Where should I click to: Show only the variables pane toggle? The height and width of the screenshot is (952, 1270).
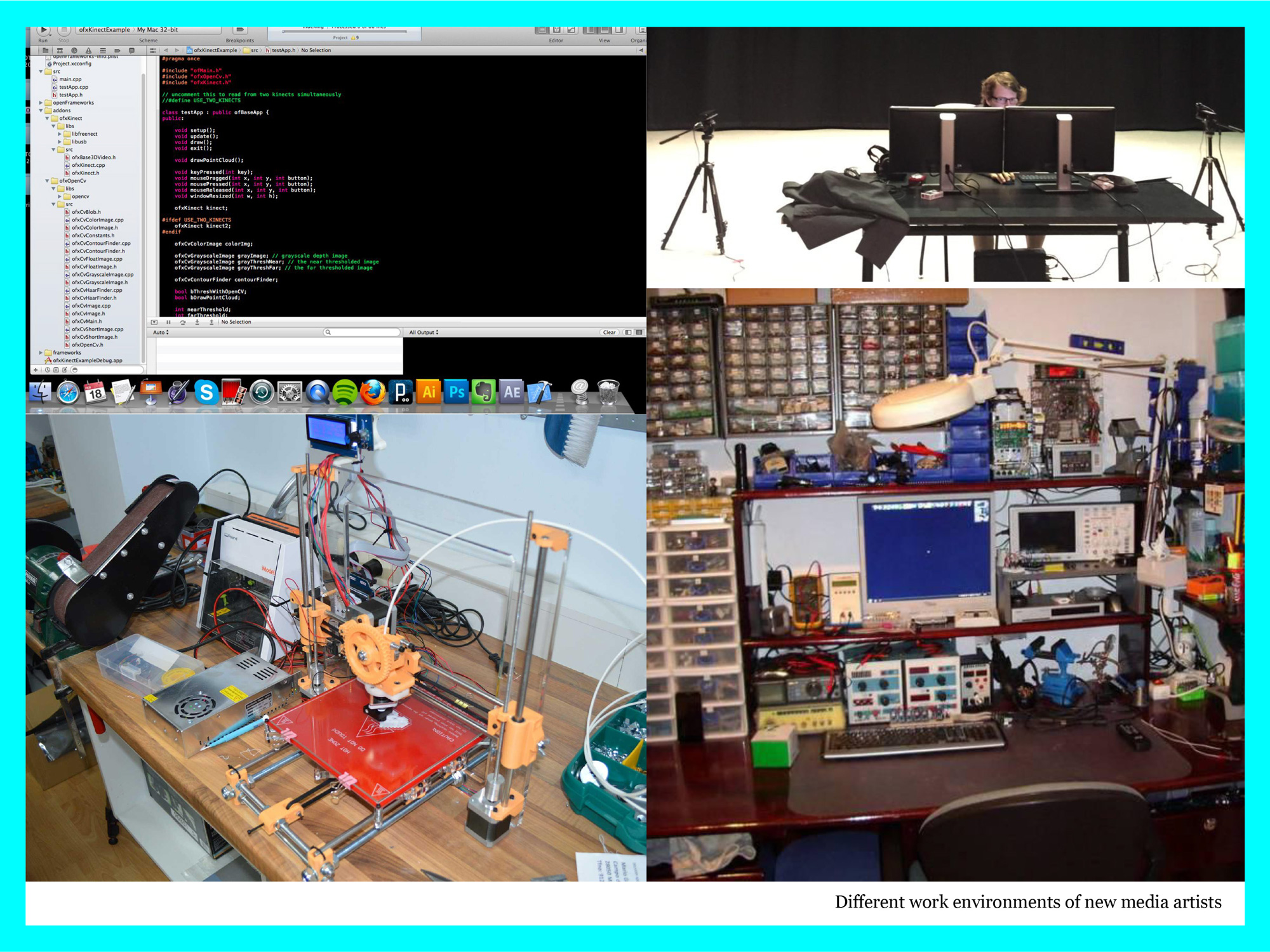628,333
